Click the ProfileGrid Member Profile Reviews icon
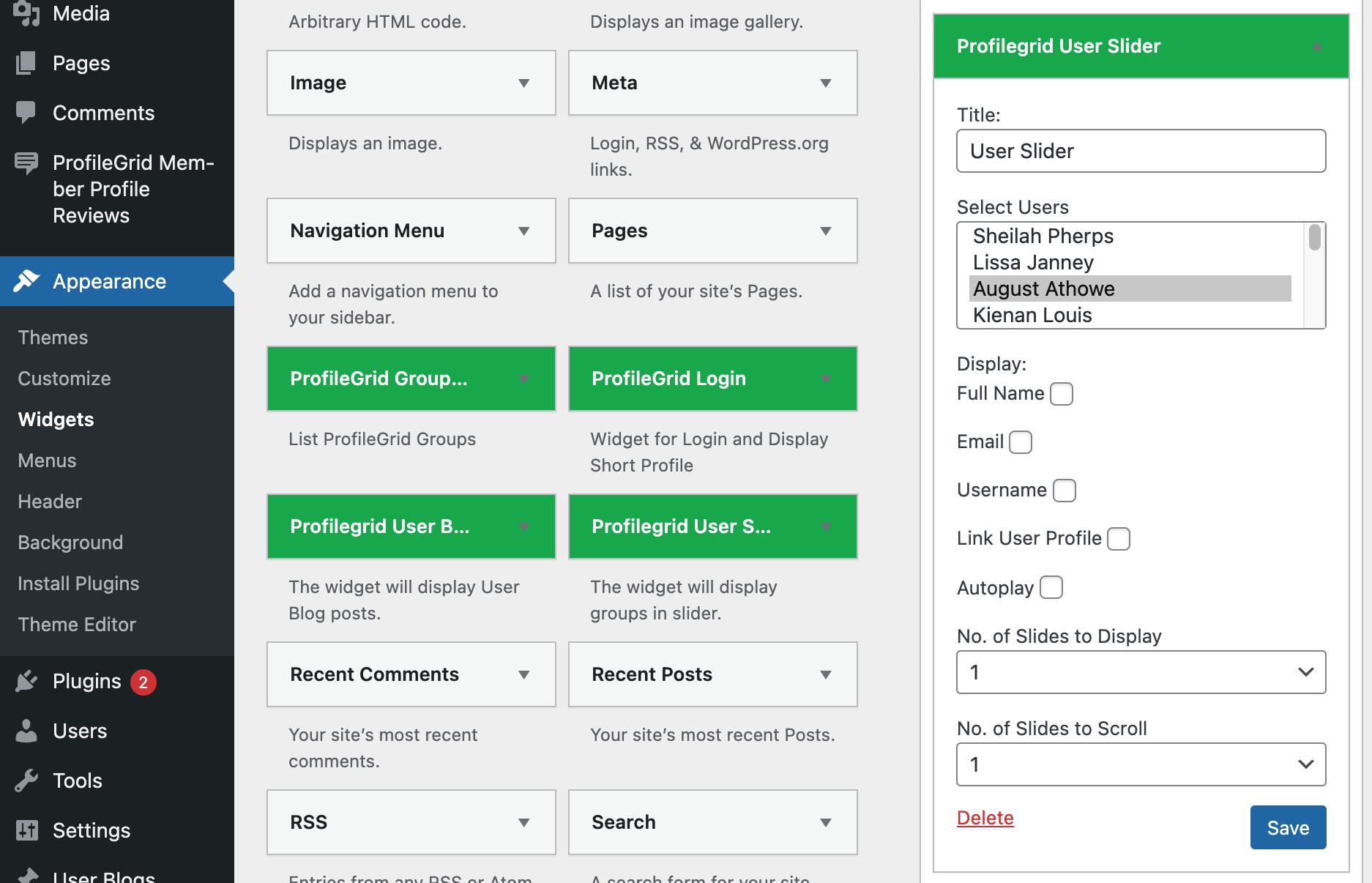The width and height of the screenshot is (1372, 883). coord(26,163)
